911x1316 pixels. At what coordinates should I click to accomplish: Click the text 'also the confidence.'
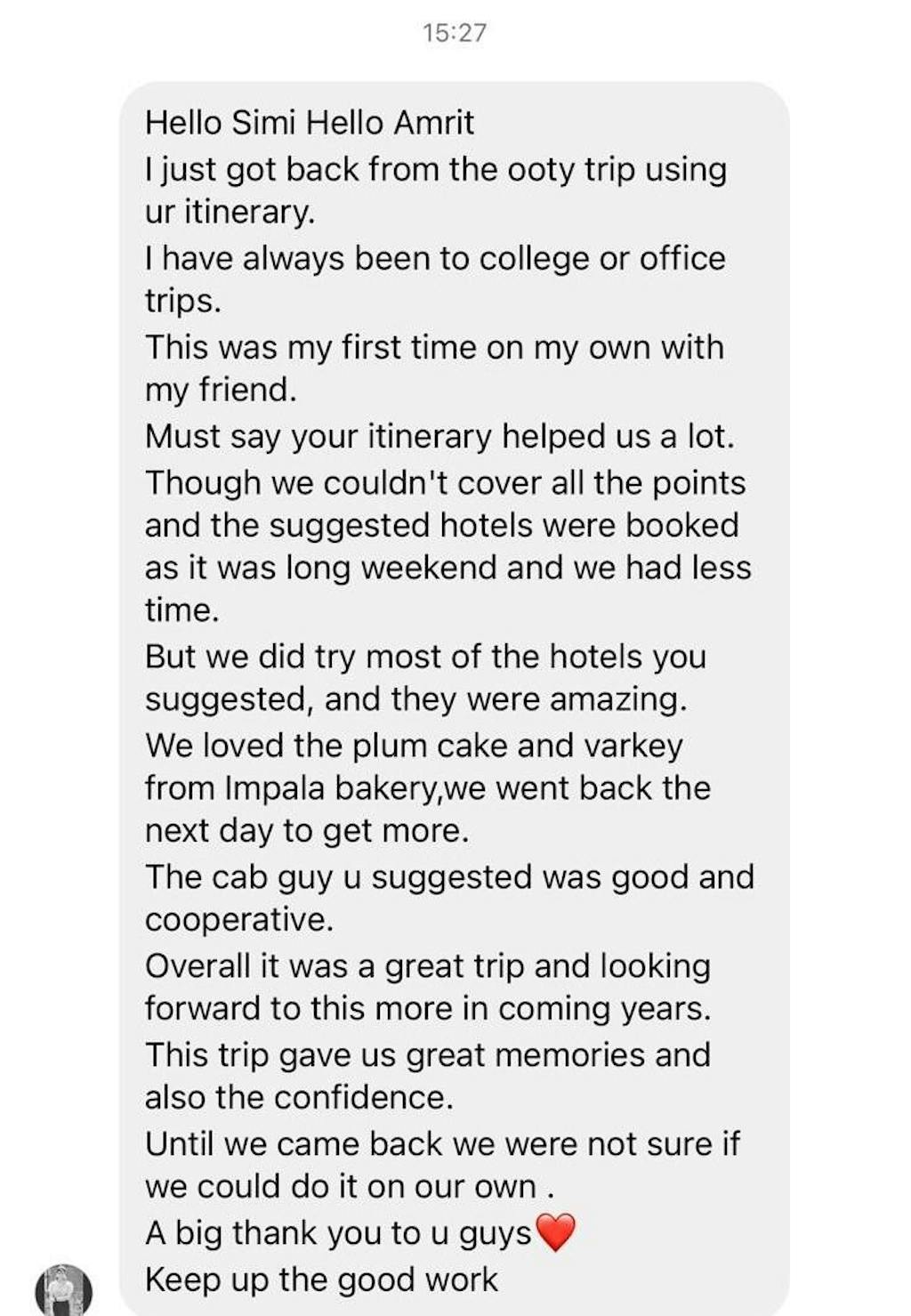[x=299, y=1098]
